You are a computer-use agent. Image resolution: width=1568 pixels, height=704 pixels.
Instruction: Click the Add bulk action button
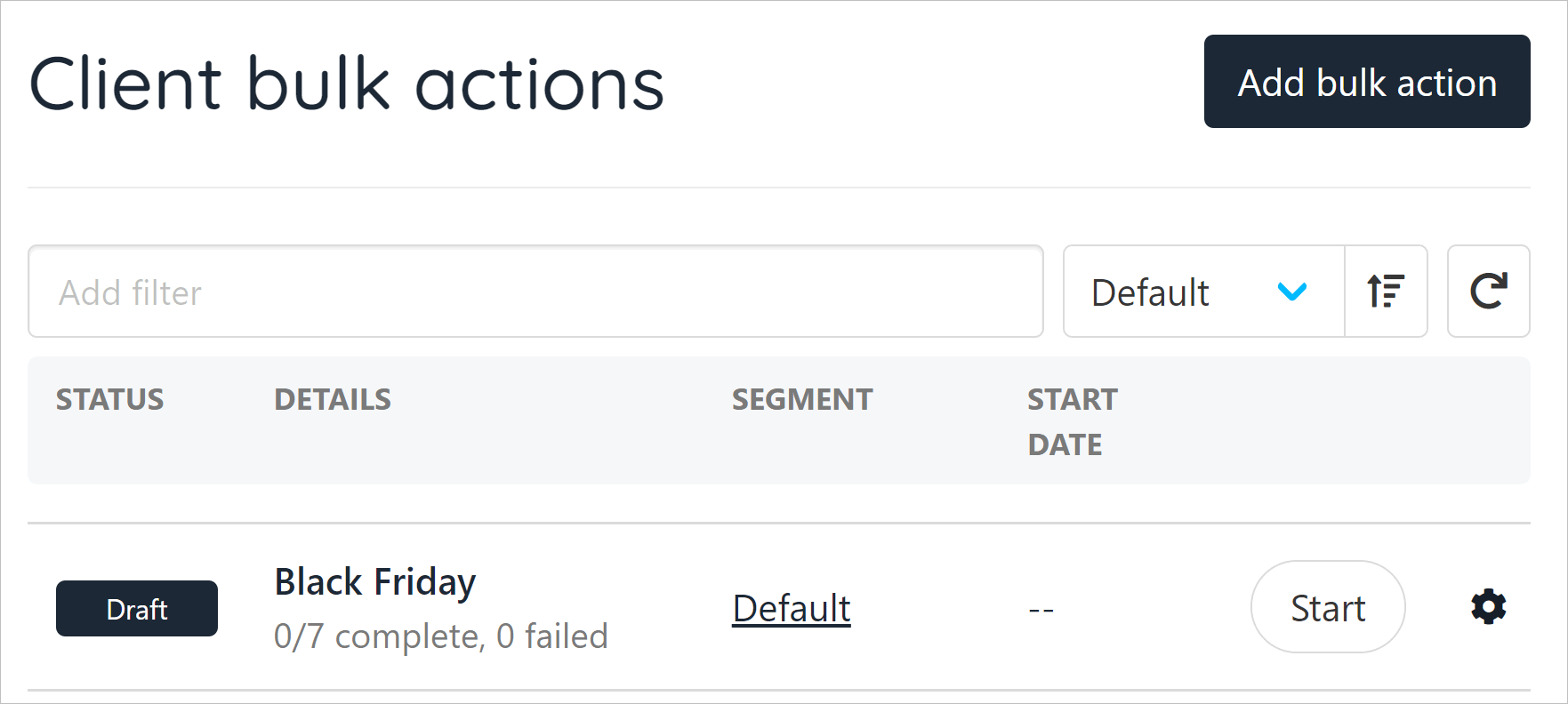point(1367,82)
